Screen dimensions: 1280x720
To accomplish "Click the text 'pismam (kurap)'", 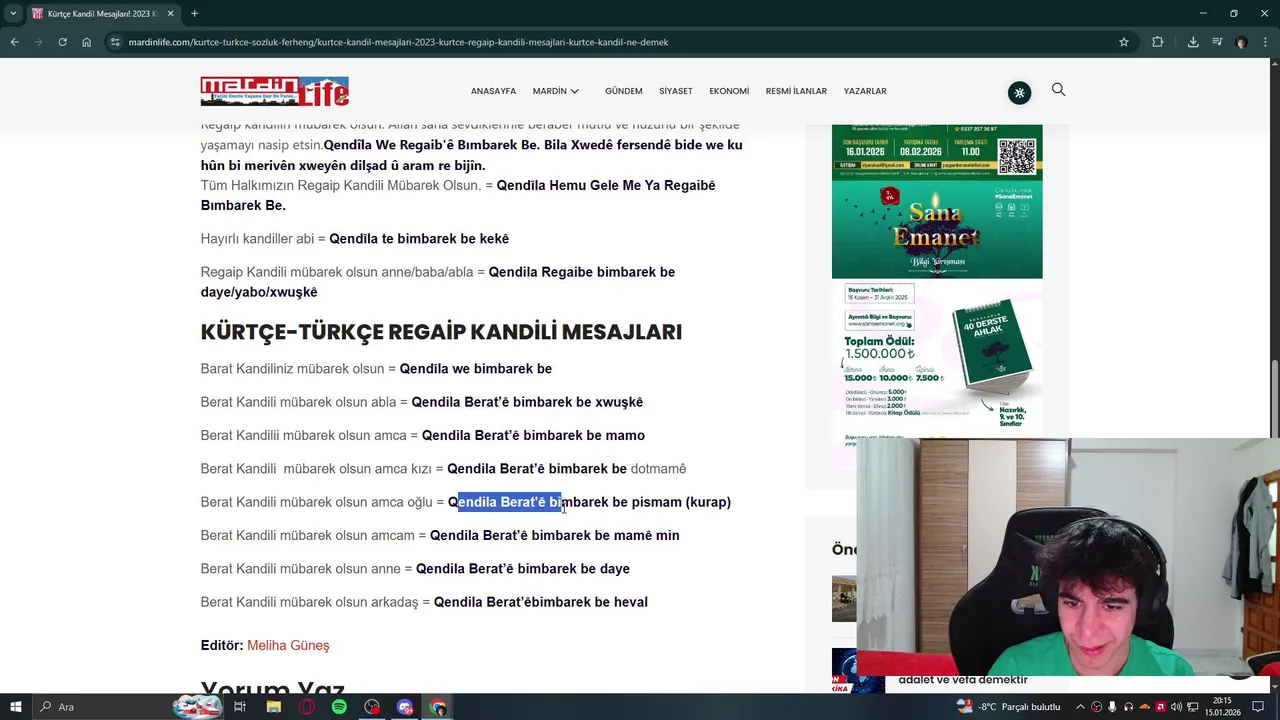I will (681, 502).
